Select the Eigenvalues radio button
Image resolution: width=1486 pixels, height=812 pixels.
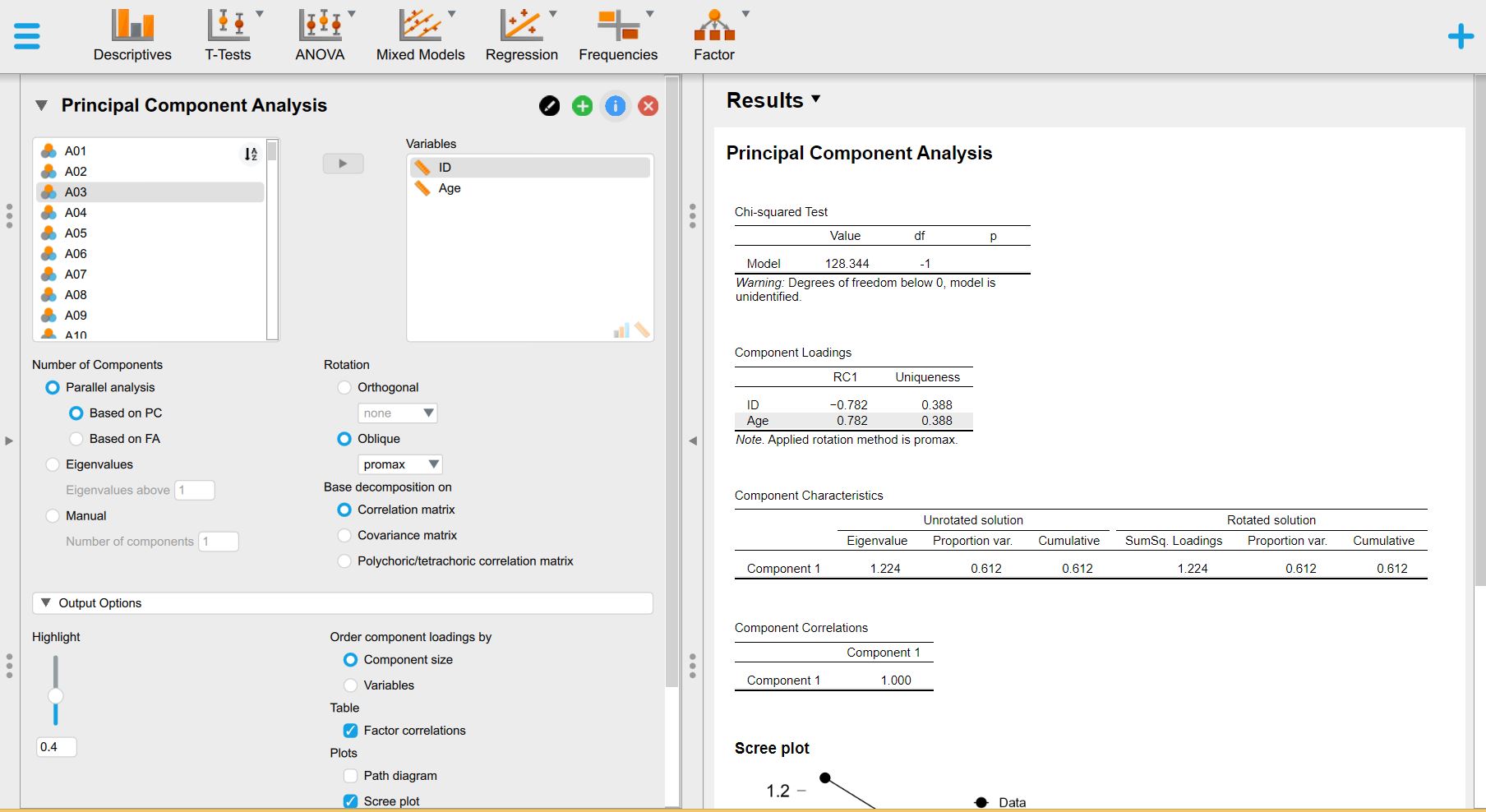pyautogui.click(x=52, y=464)
